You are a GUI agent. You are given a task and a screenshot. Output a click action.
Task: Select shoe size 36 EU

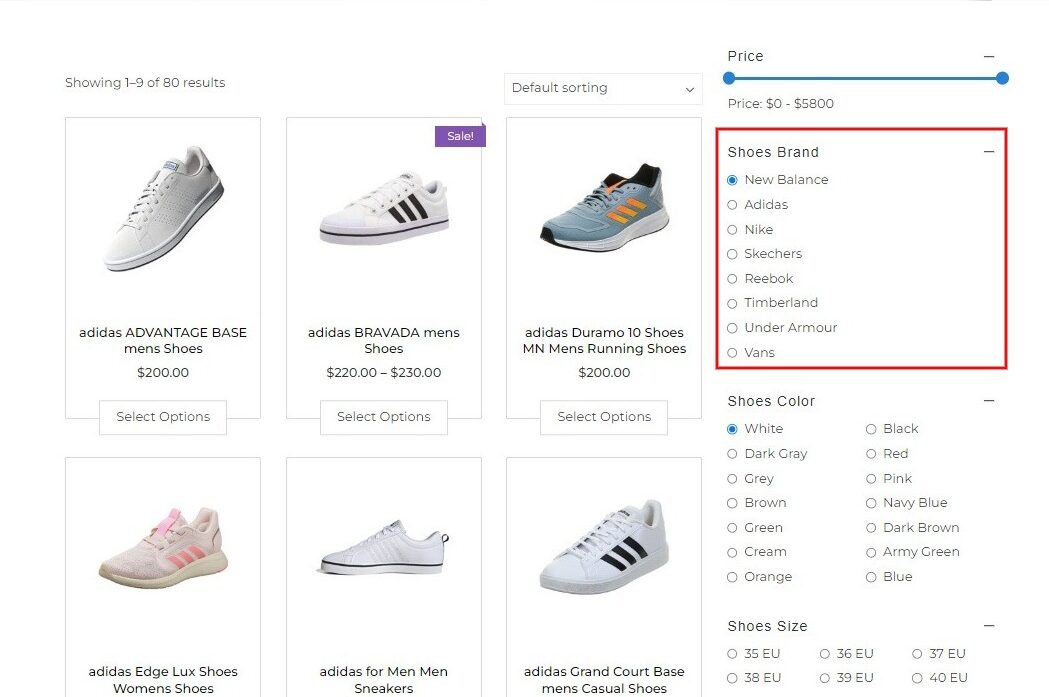tap(824, 654)
